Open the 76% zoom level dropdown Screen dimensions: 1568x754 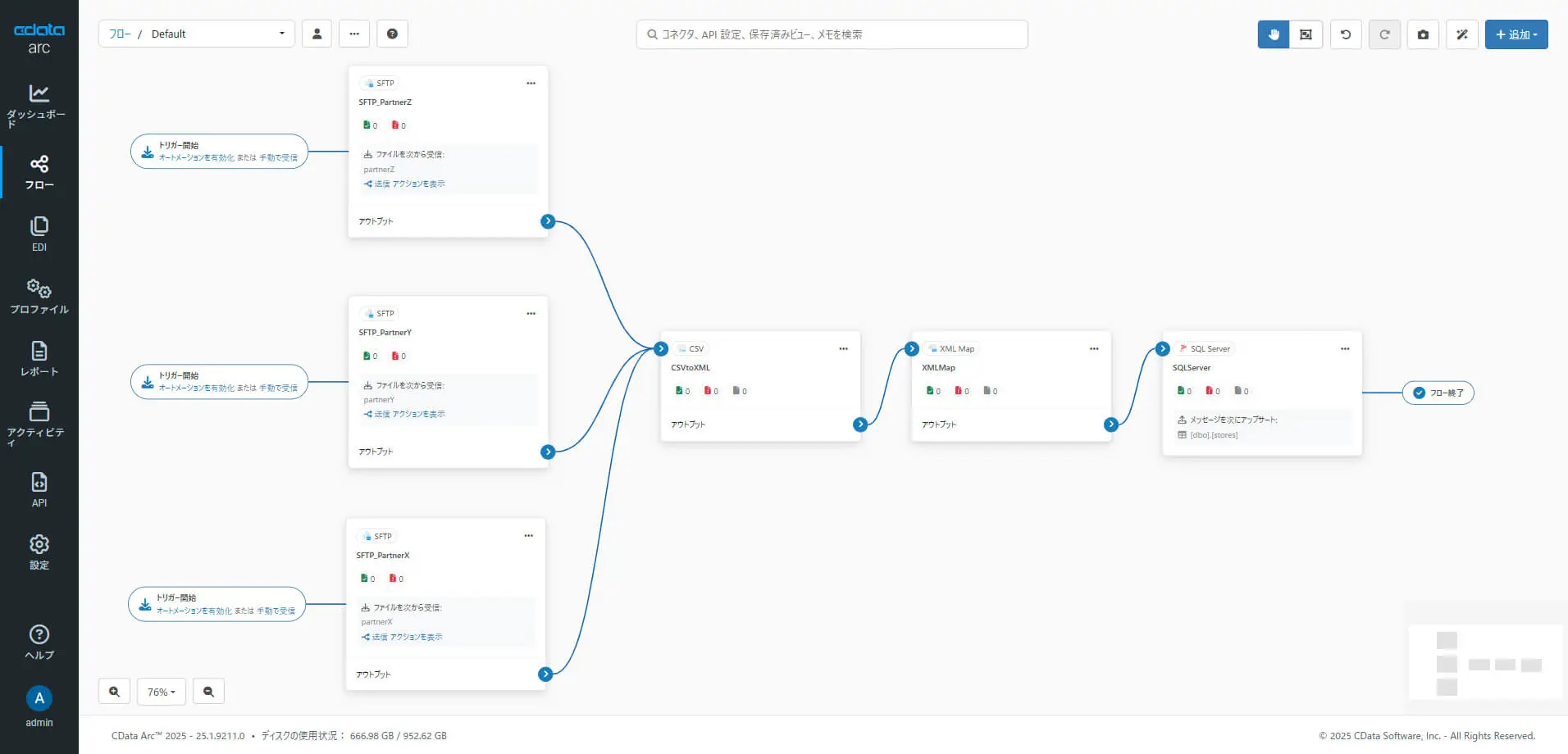point(162,692)
